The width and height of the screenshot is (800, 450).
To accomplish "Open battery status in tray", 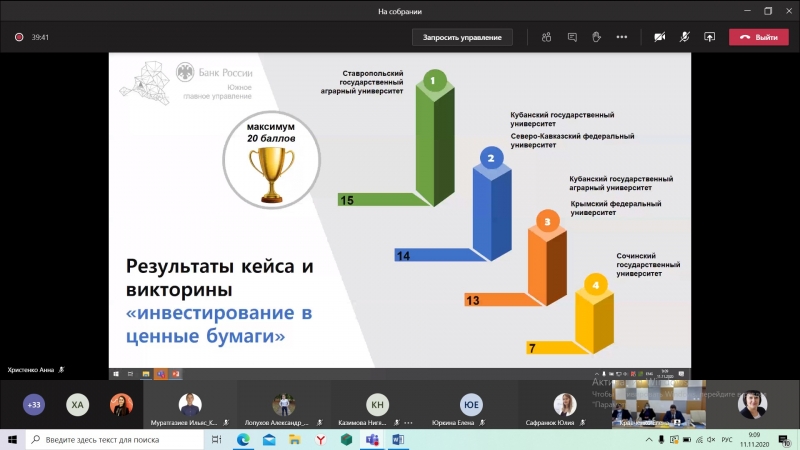I will [x=687, y=439].
